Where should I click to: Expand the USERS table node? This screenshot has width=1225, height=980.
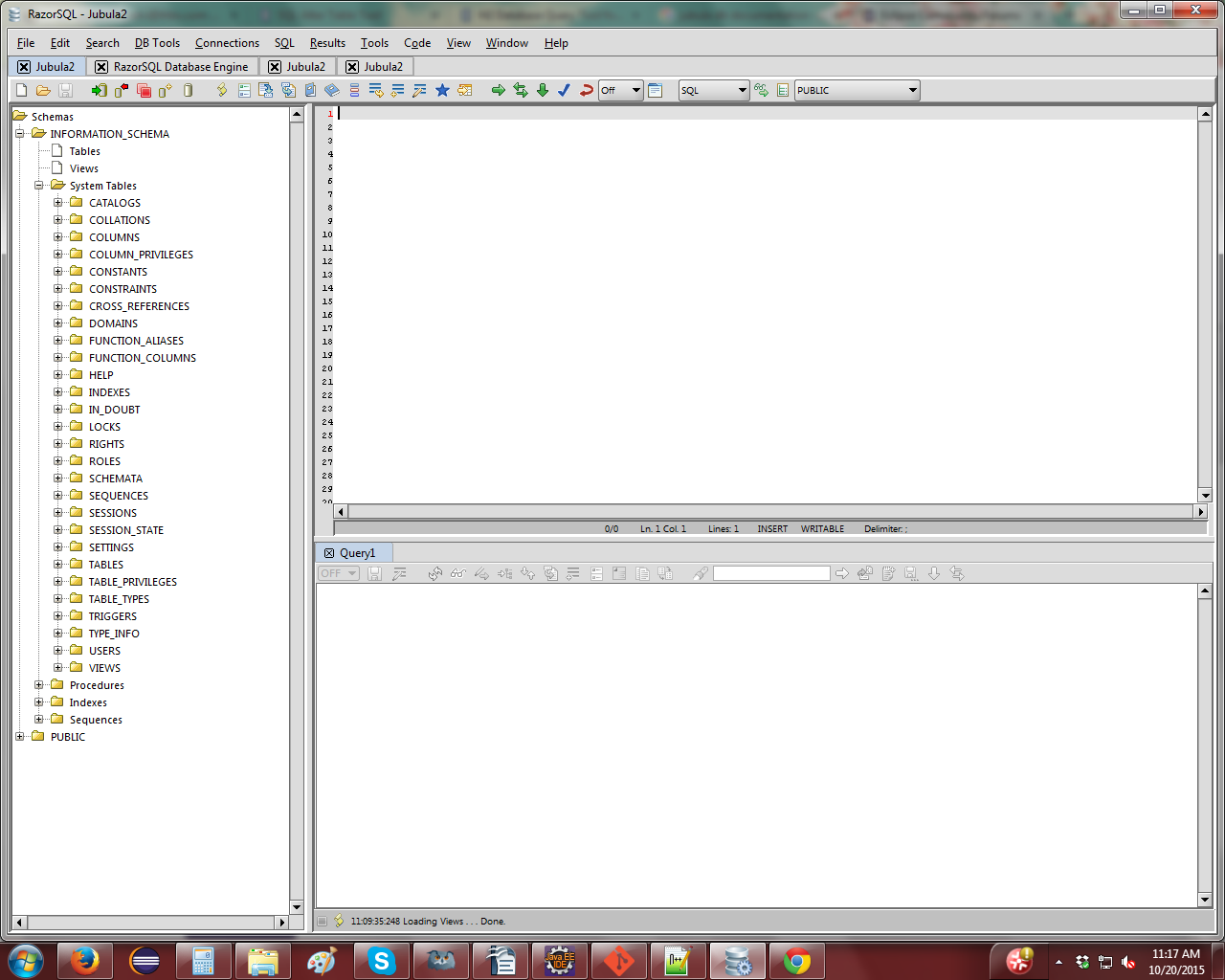click(x=58, y=651)
